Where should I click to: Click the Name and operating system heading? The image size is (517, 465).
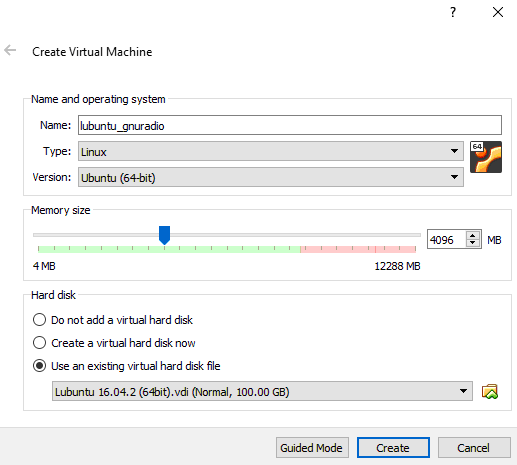pos(98,99)
